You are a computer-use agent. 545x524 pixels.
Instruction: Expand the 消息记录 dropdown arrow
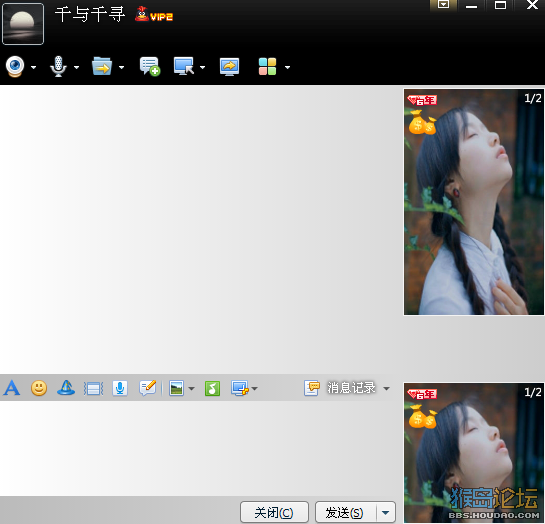386,388
